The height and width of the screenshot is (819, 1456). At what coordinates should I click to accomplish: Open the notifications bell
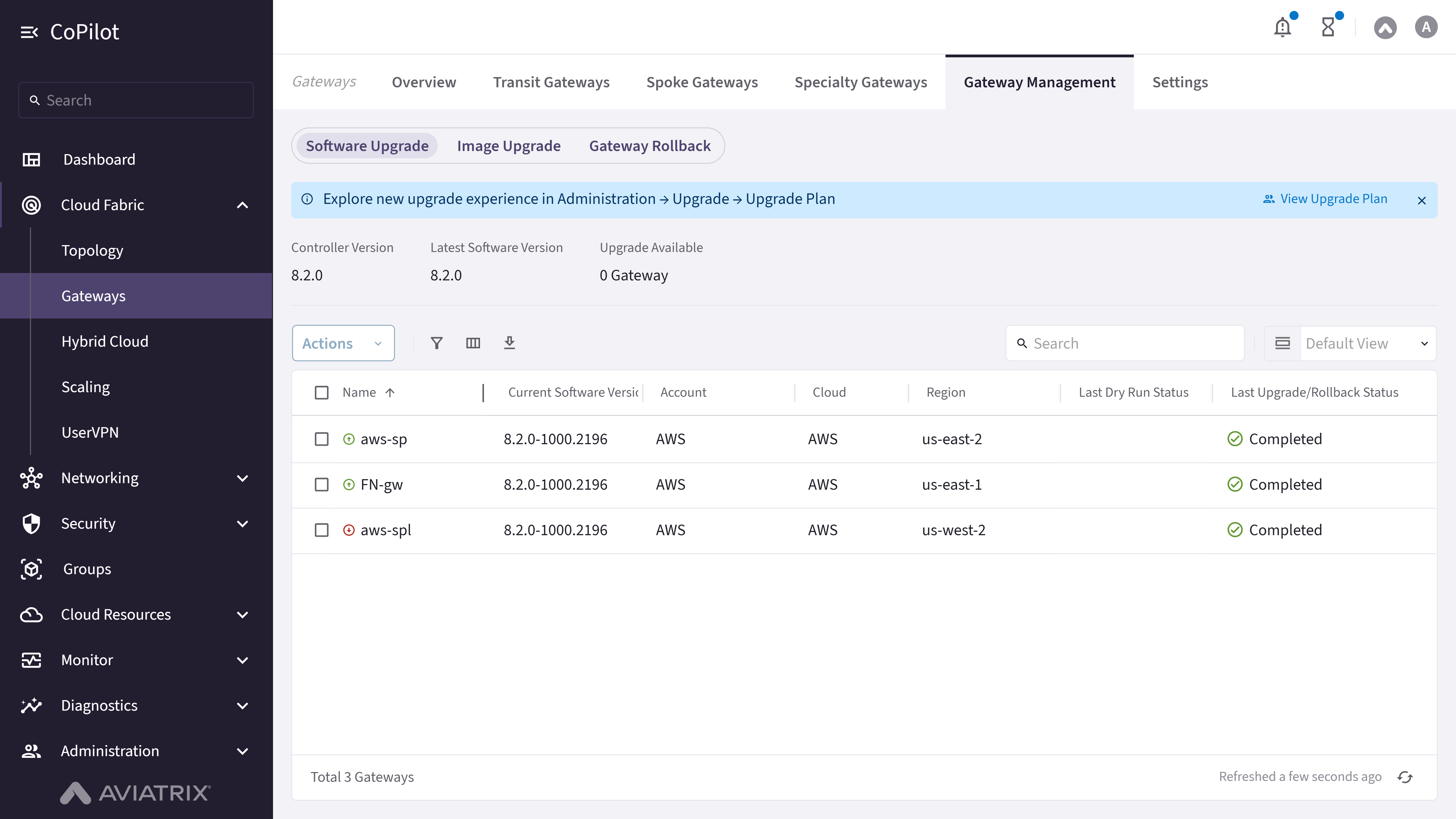(1283, 27)
